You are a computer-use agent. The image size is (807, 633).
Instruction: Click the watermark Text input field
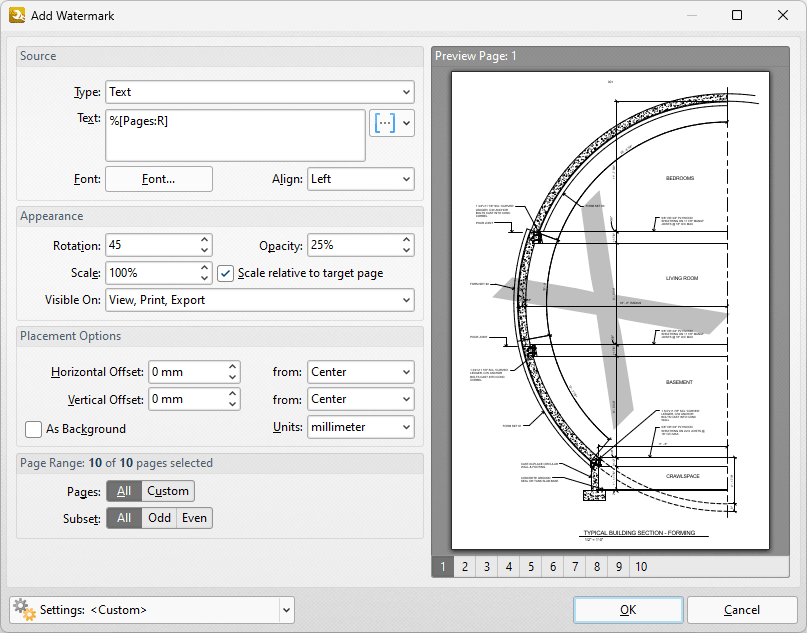point(235,135)
